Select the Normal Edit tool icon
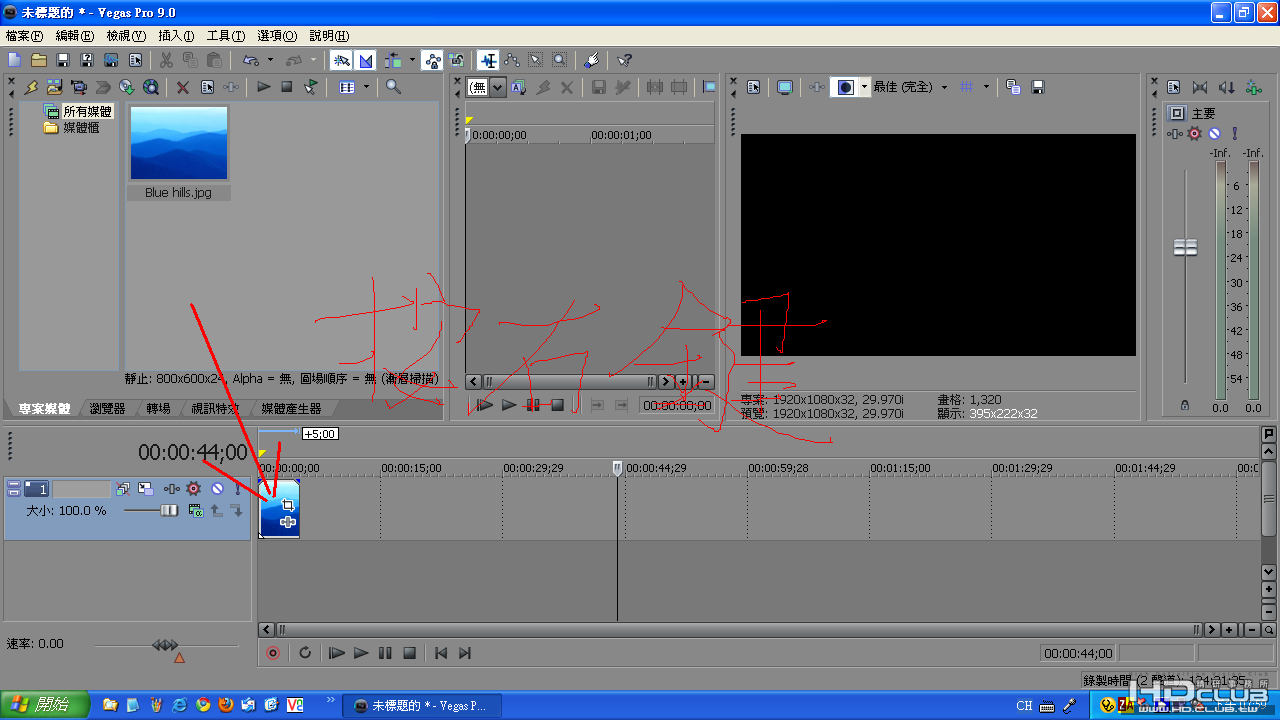 coord(488,60)
